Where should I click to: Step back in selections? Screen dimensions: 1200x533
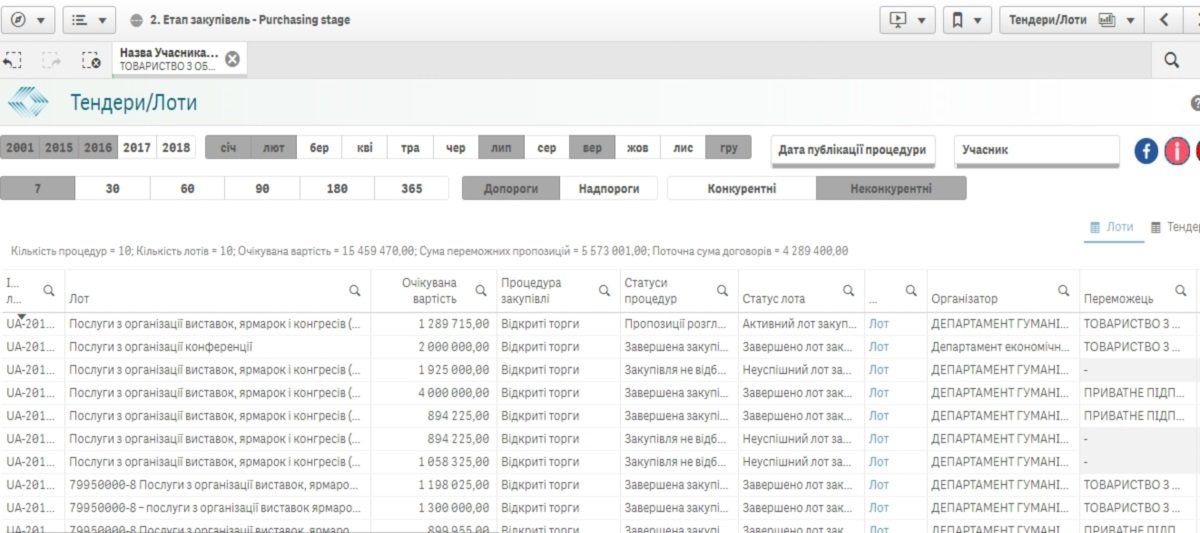point(13,61)
